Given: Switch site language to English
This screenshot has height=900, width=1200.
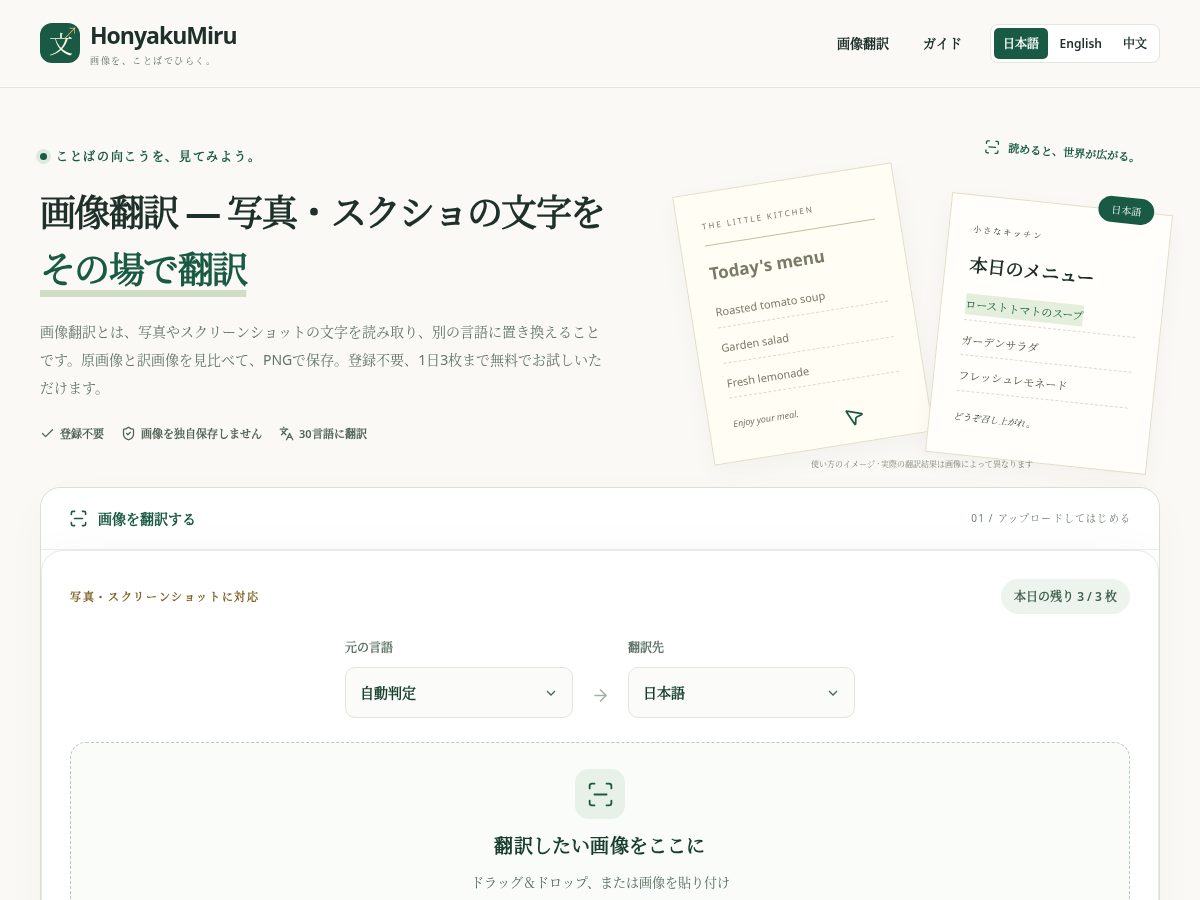Looking at the screenshot, I should point(1080,44).
